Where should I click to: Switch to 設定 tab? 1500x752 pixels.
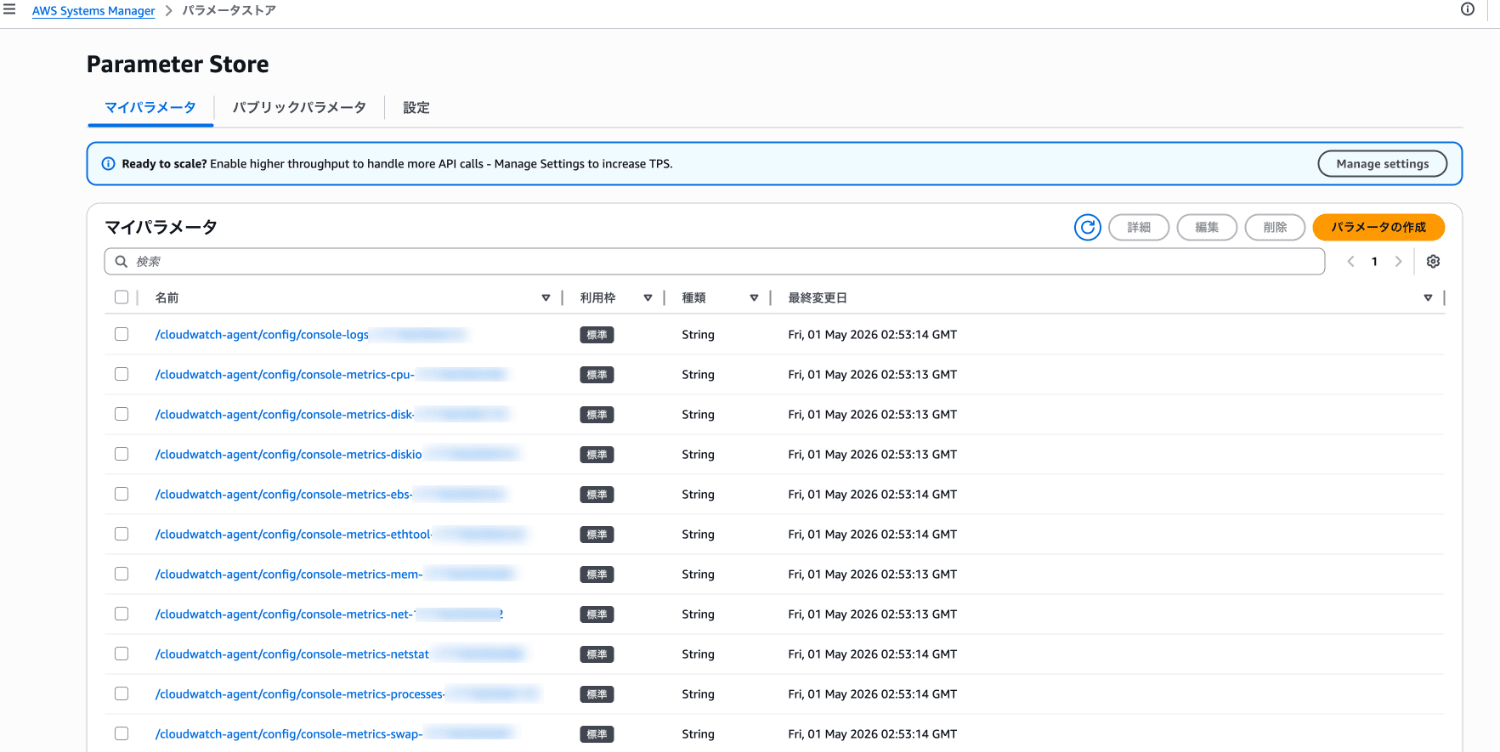click(416, 107)
